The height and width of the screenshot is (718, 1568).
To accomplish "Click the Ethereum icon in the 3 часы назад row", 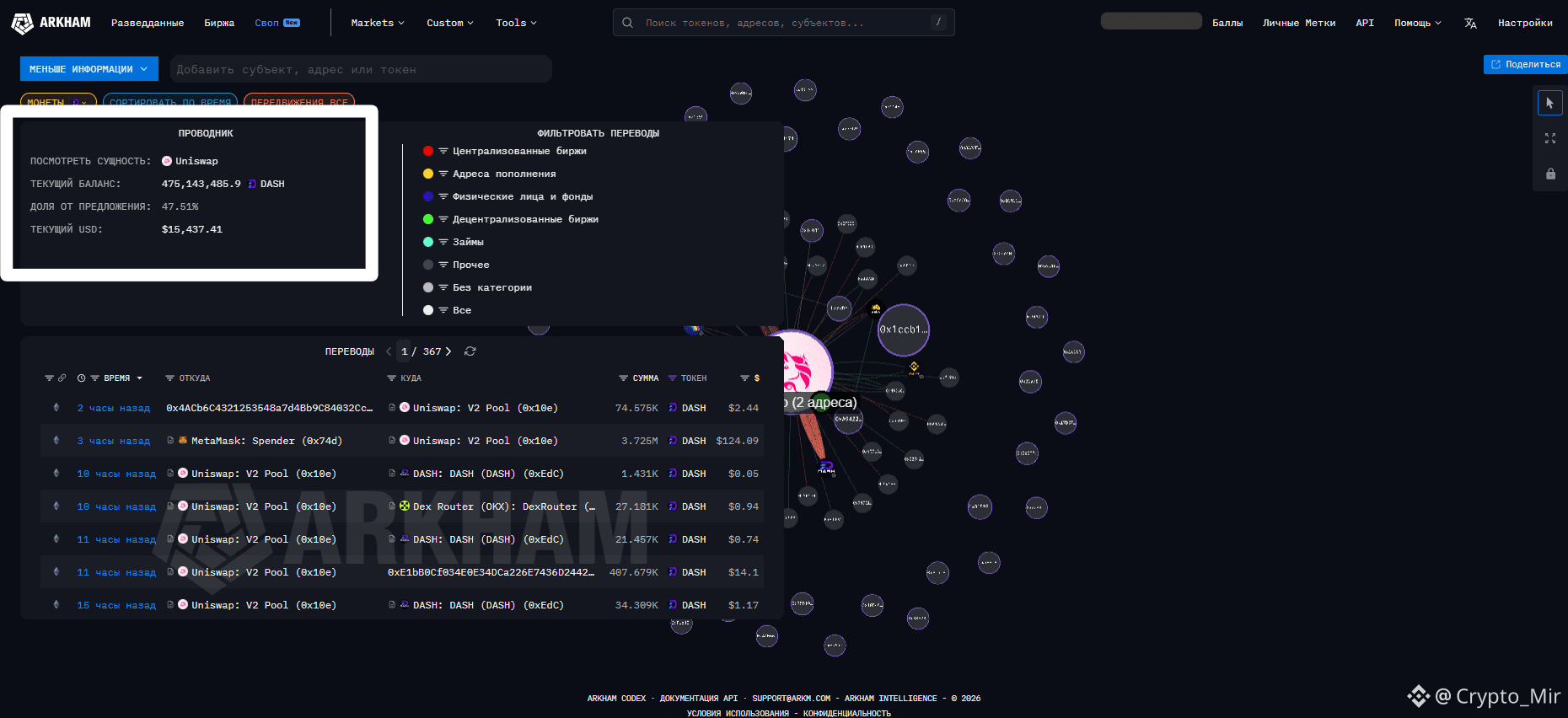I will tap(56, 441).
